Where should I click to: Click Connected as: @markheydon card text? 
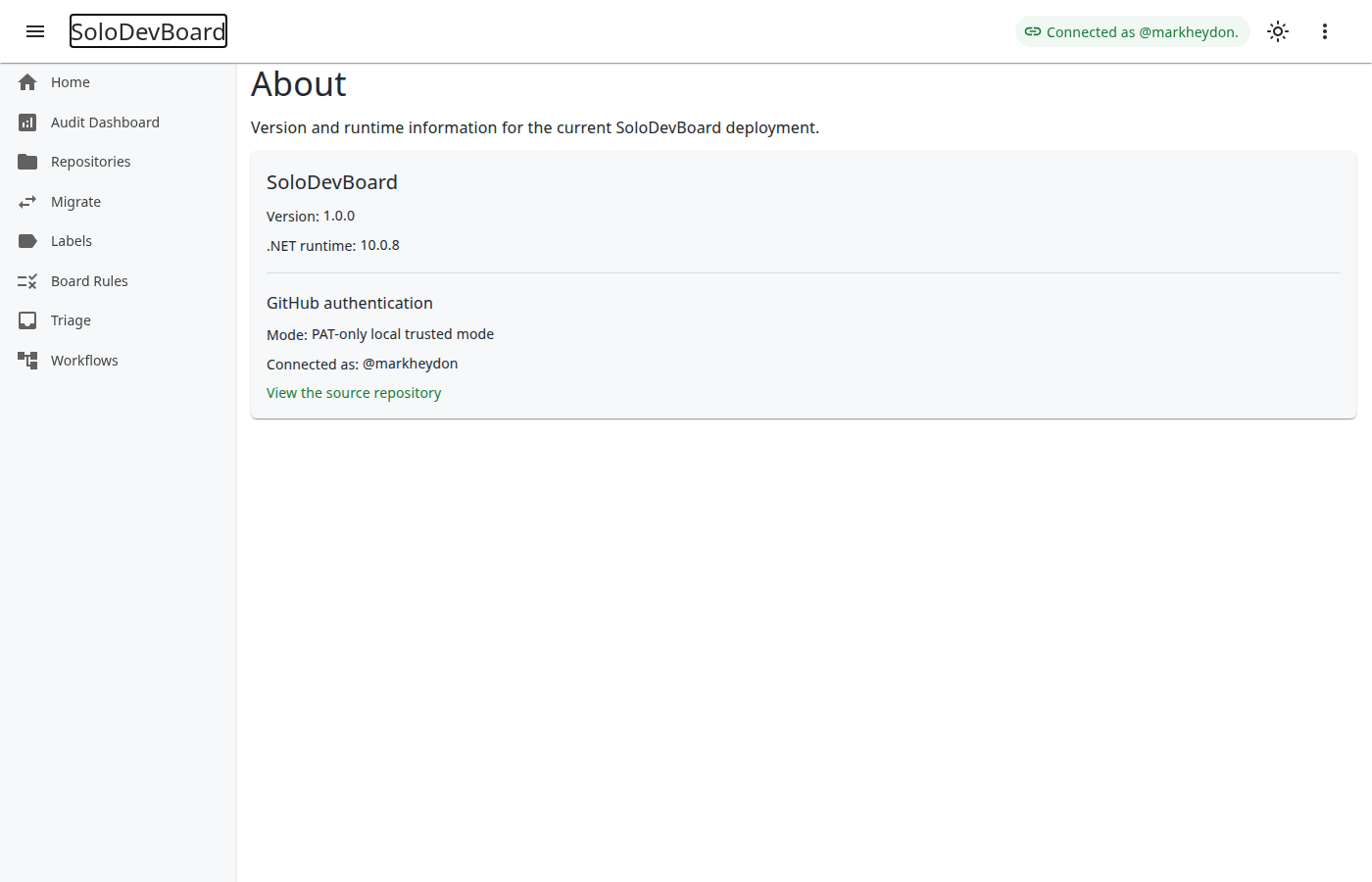(363, 364)
